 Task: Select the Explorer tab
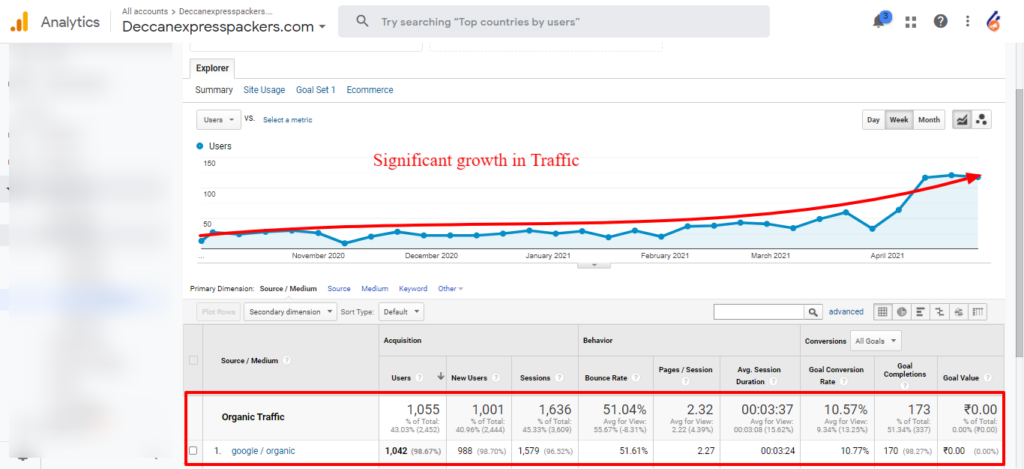click(x=212, y=68)
